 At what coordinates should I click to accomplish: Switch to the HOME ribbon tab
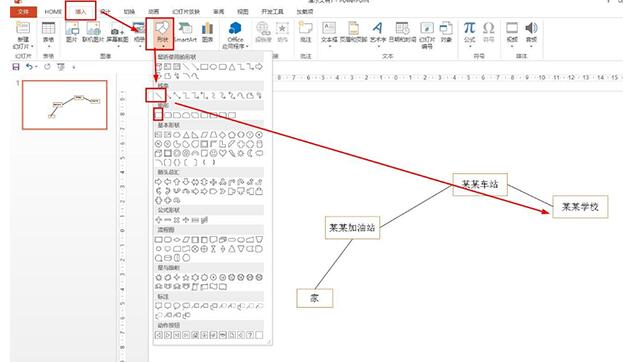[x=53, y=12]
